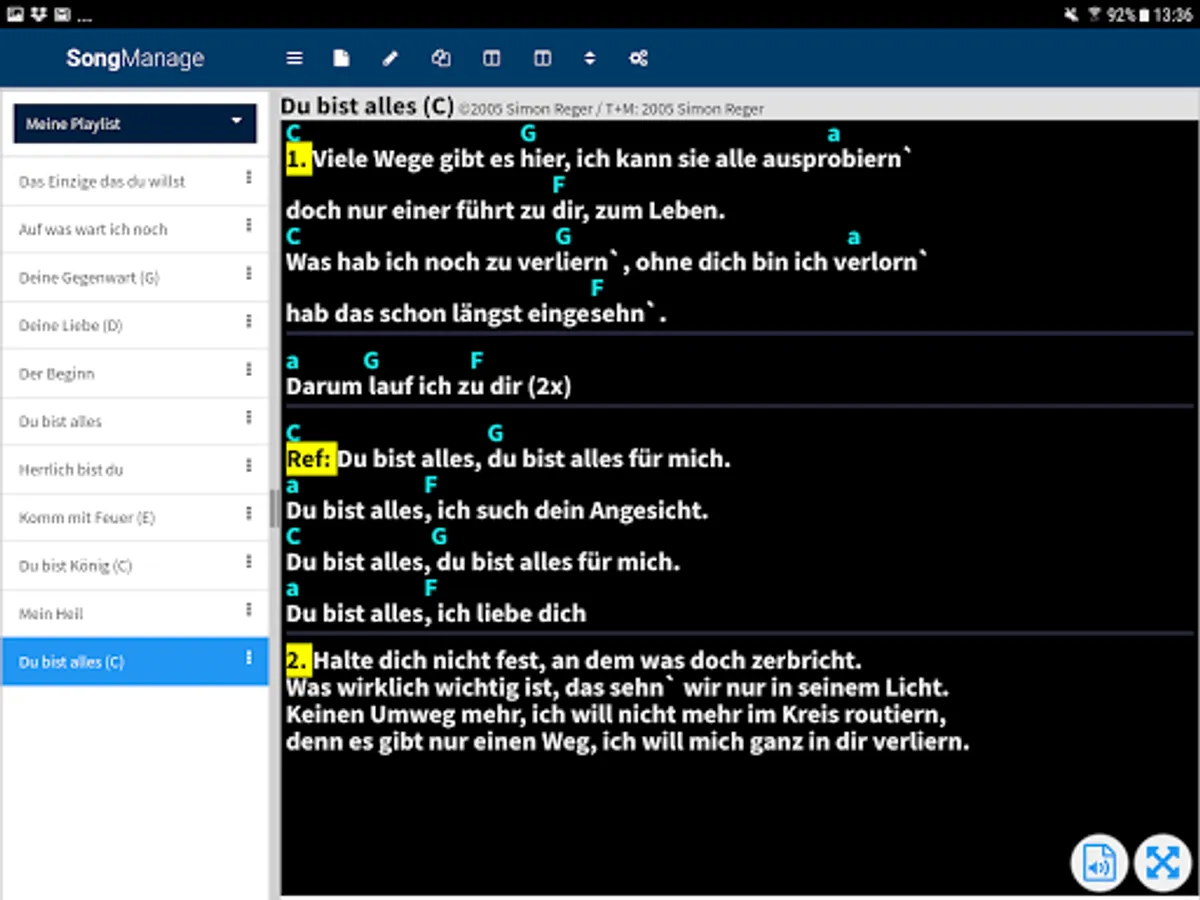Click the pencil edit icon
Screen dimensions: 1200x900
[390, 59]
